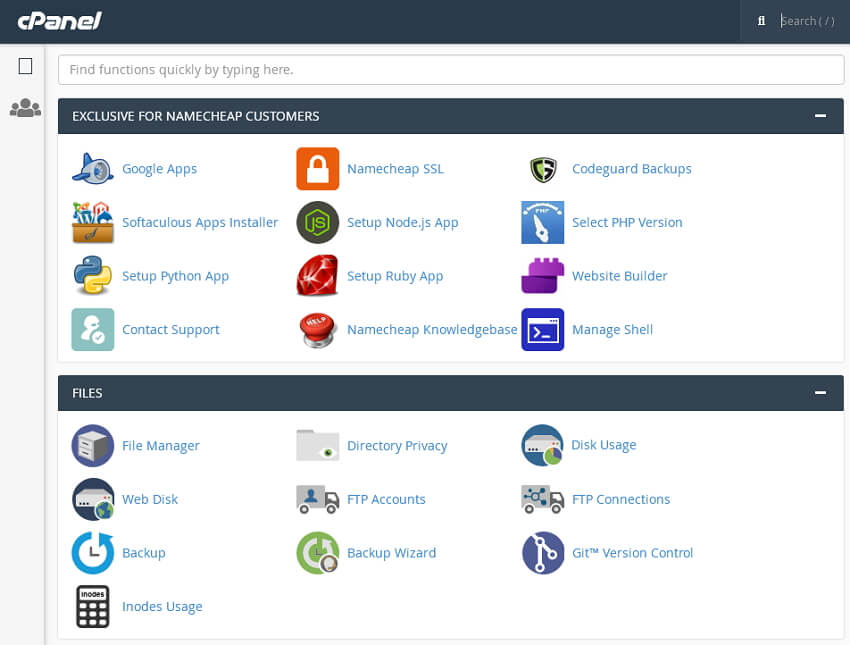Click the Directory Privacy folder icon
The width and height of the screenshot is (850, 645).
(318, 445)
